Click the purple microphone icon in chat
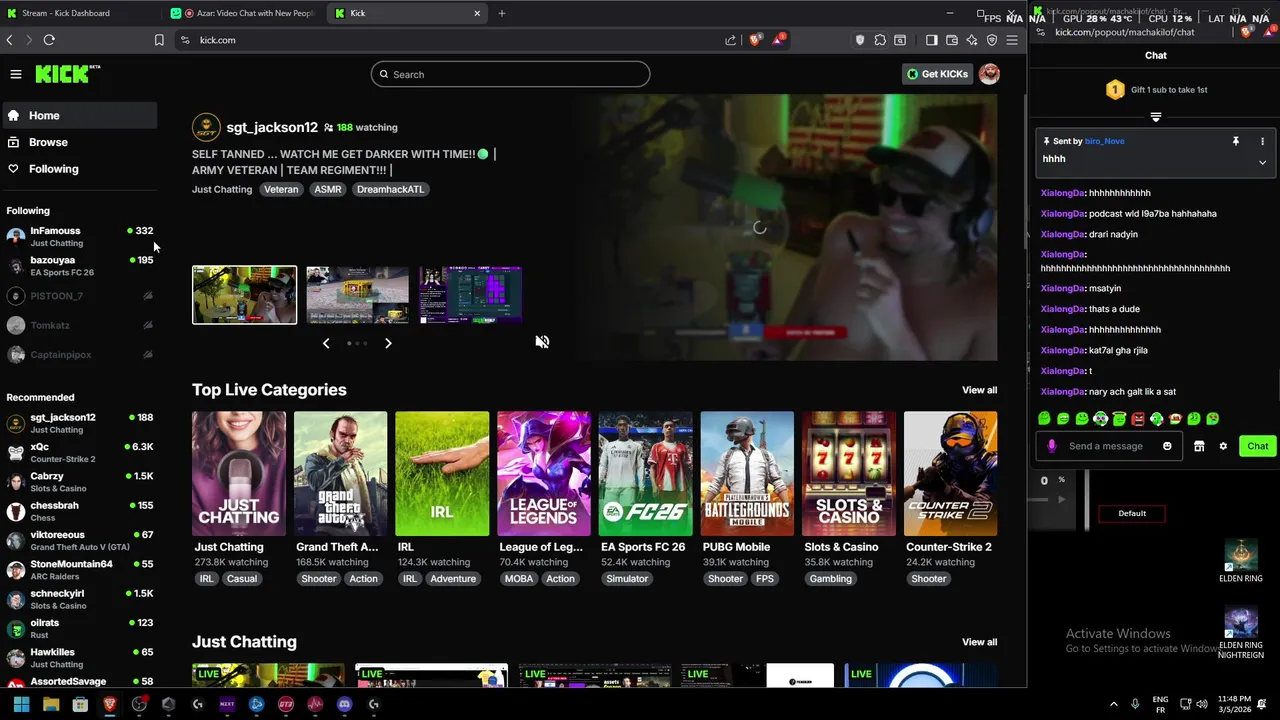This screenshot has height=720, width=1280. [x=1051, y=446]
